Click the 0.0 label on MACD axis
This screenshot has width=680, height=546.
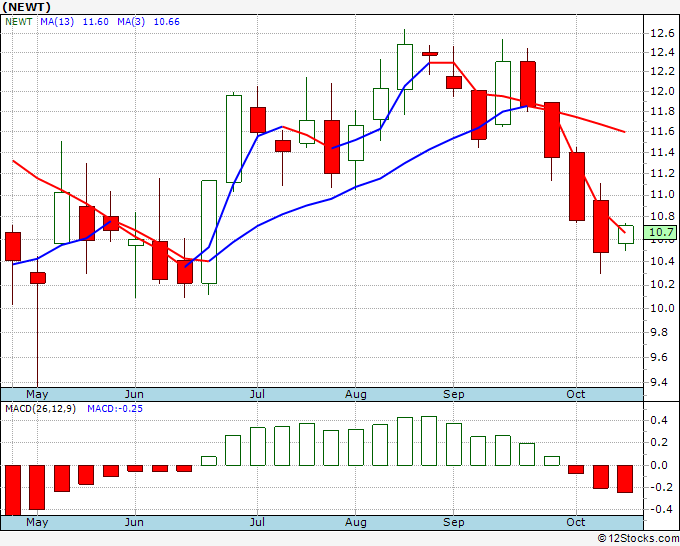tap(659, 465)
